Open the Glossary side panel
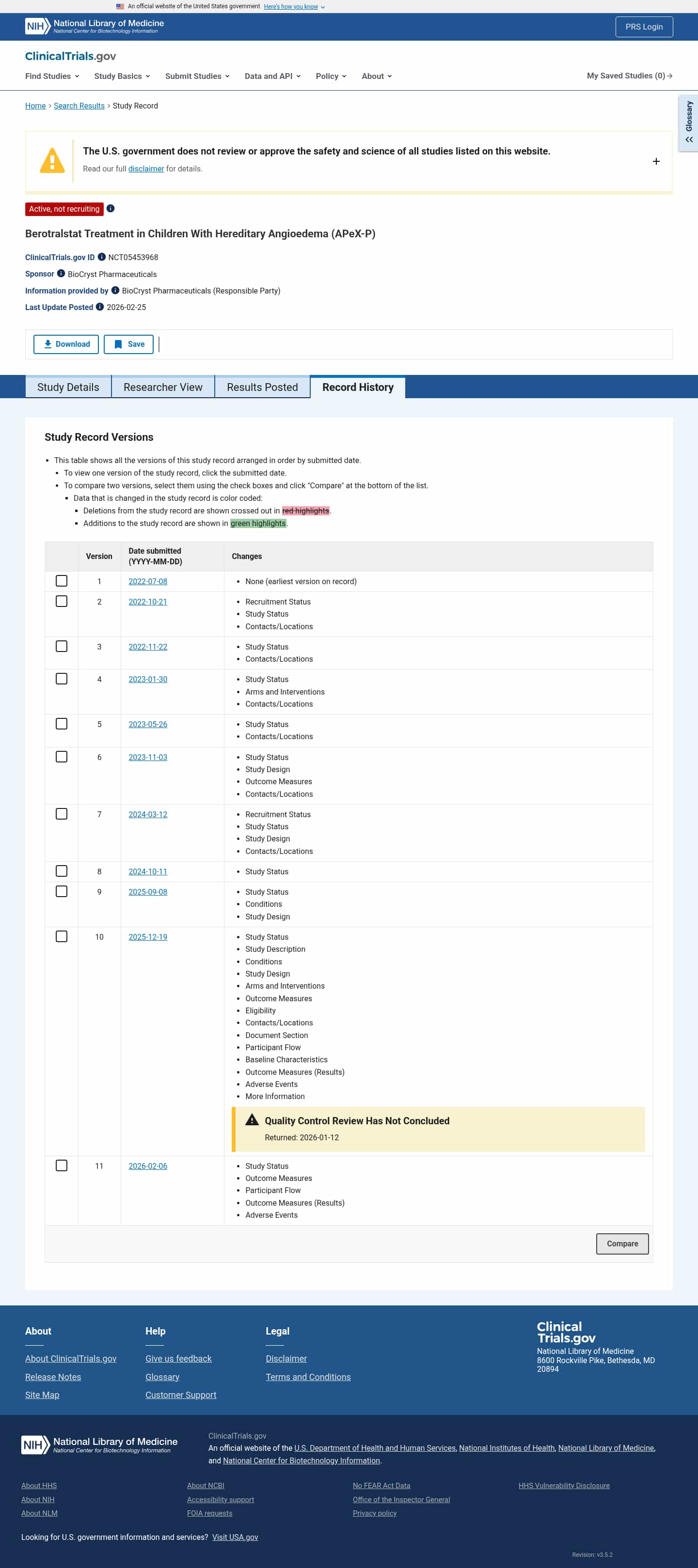This screenshot has width=698, height=1568. tap(689, 123)
